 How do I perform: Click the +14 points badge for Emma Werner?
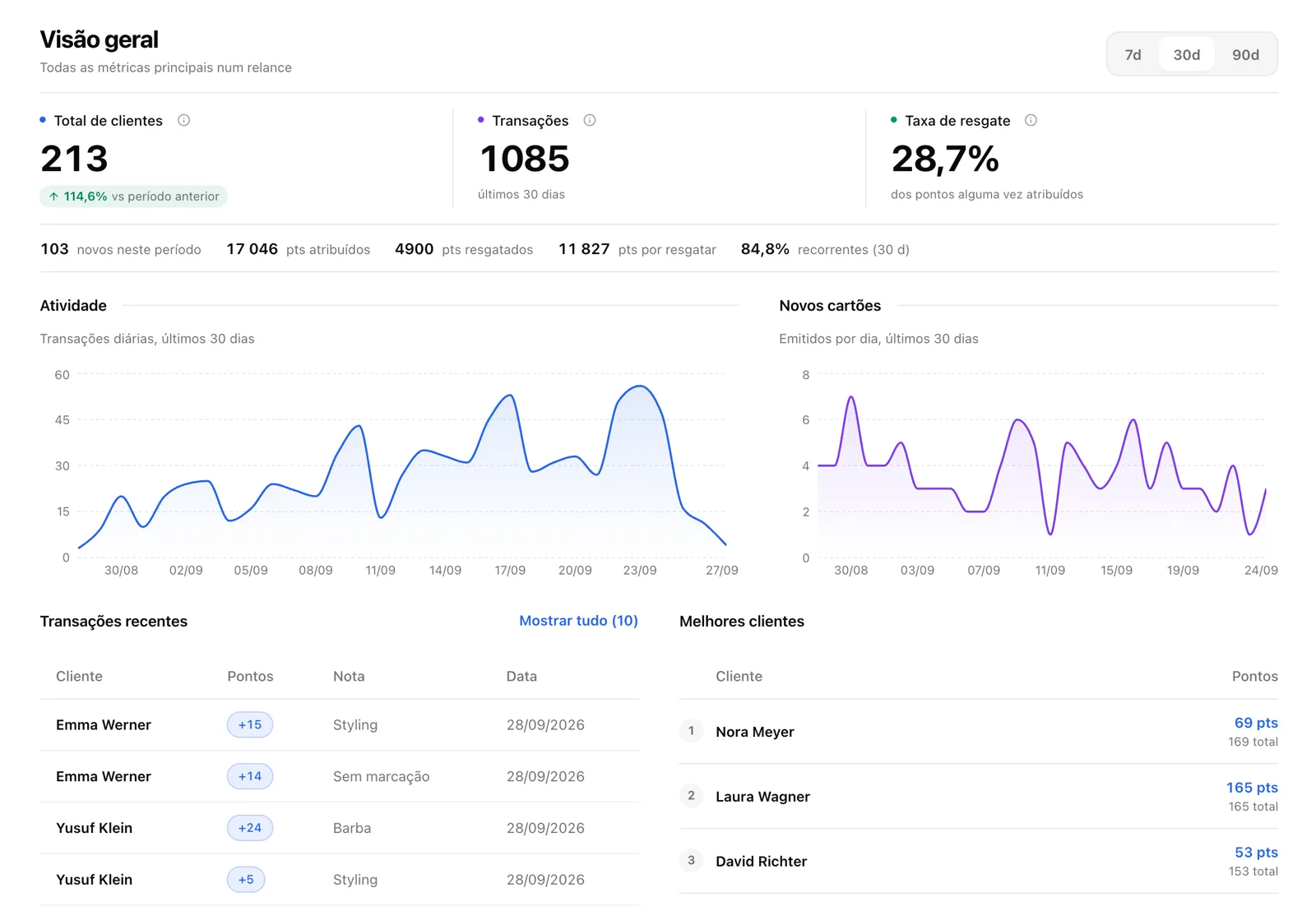(x=250, y=776)
